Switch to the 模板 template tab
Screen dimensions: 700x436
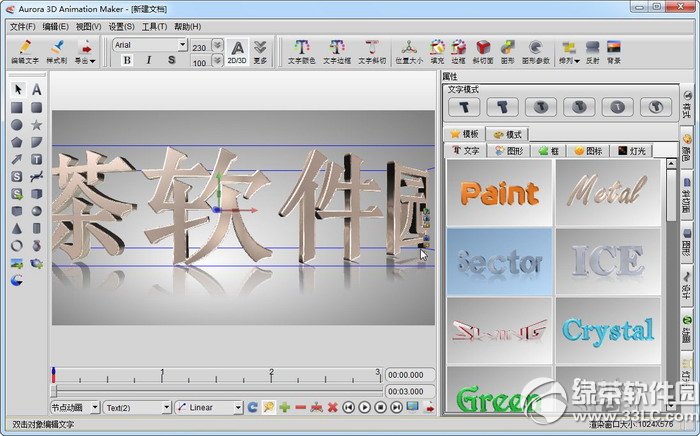[x=464, y=134]
